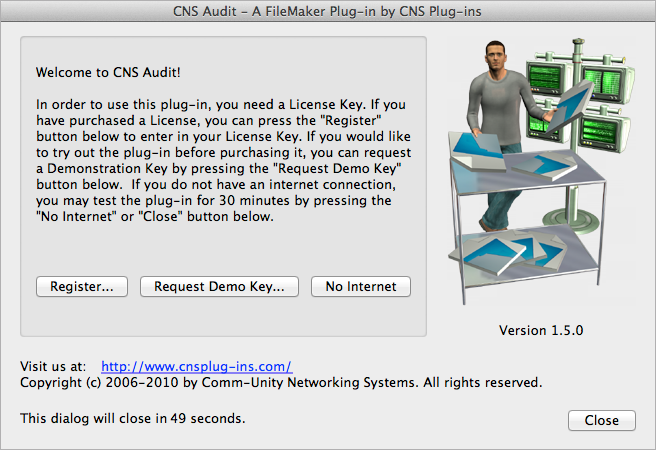This screenshot has height=450, width=656.
Task: Click the blue folder on table's left edge
Action: 478,148
